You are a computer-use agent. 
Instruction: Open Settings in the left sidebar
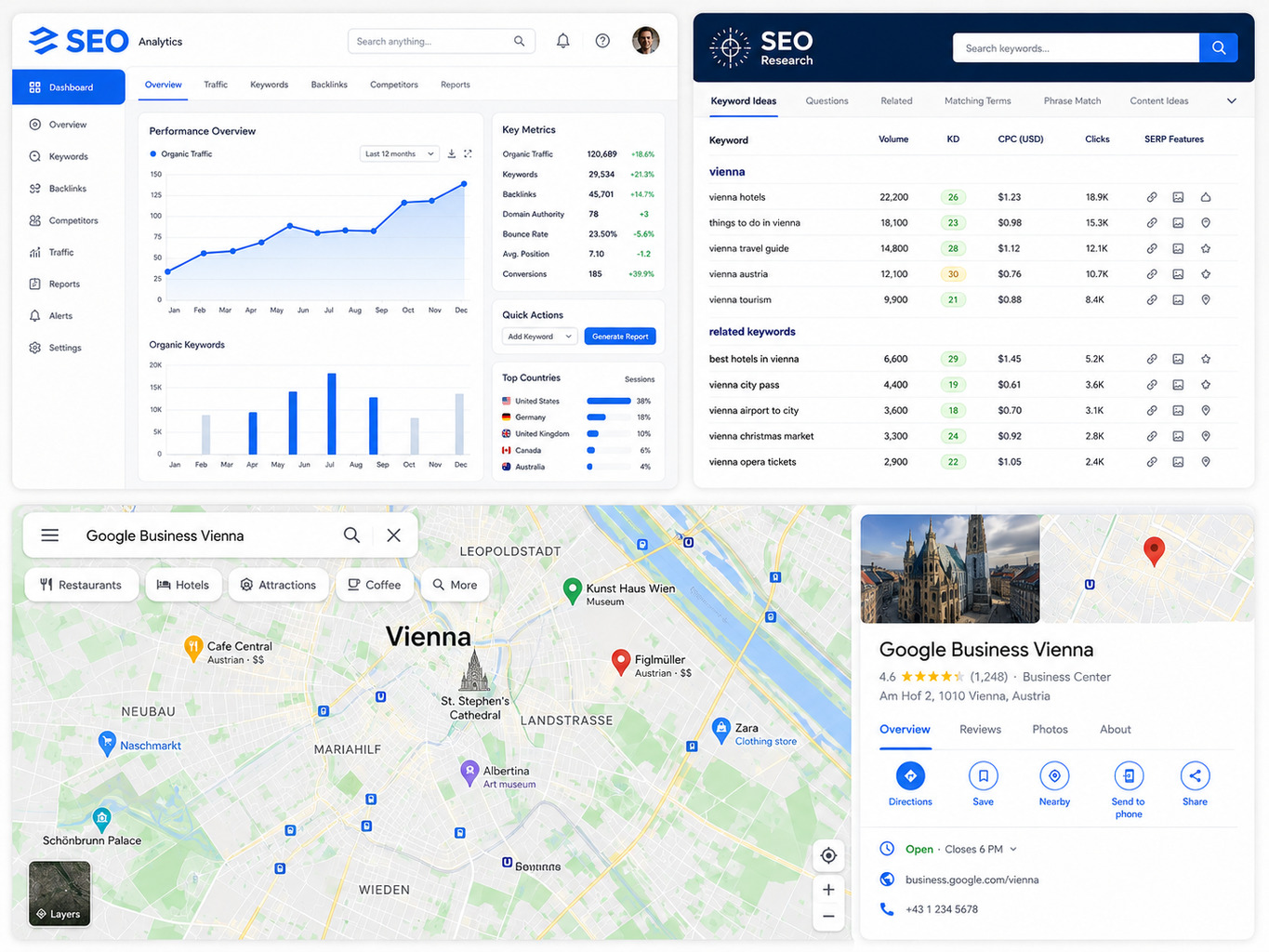click(56, 348)
